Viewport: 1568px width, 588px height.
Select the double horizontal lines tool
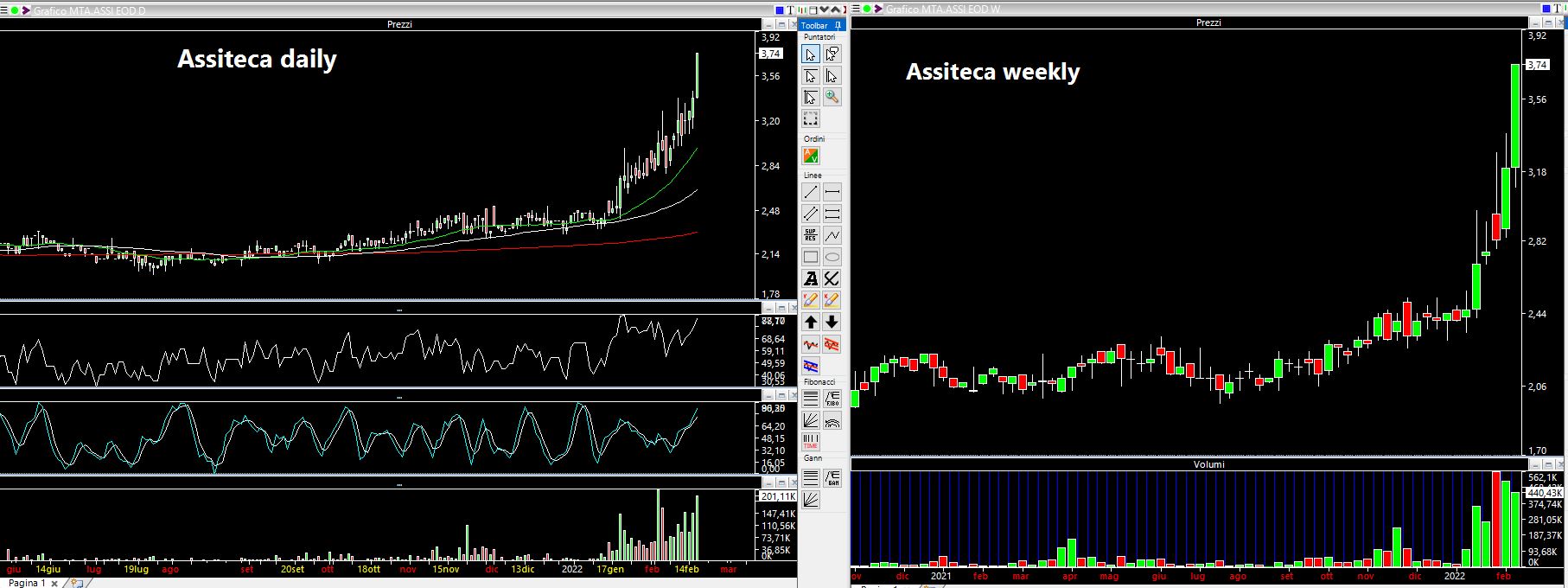coord(832,214)
